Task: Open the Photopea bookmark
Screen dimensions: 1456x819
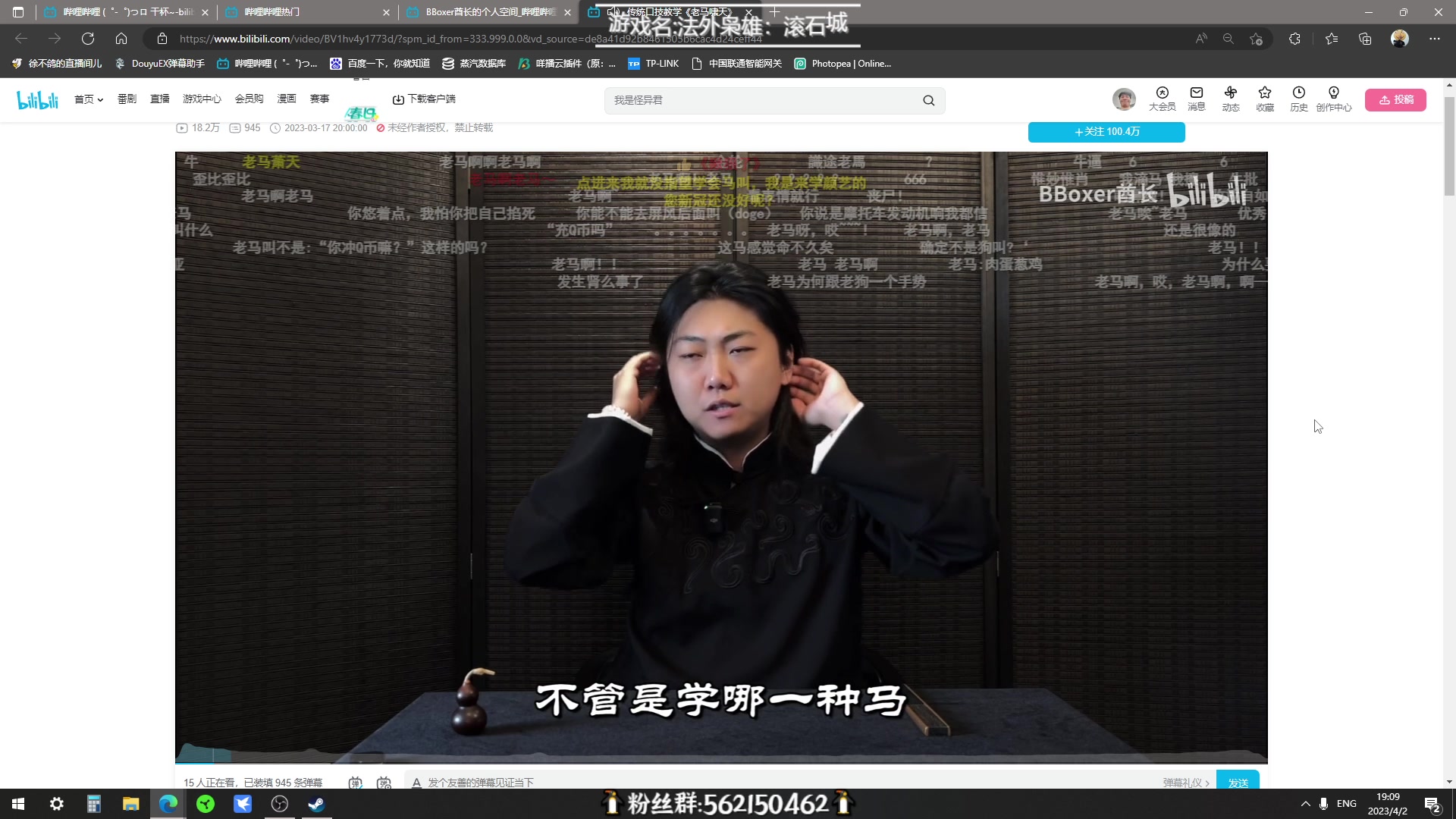Action: point(843,64)
